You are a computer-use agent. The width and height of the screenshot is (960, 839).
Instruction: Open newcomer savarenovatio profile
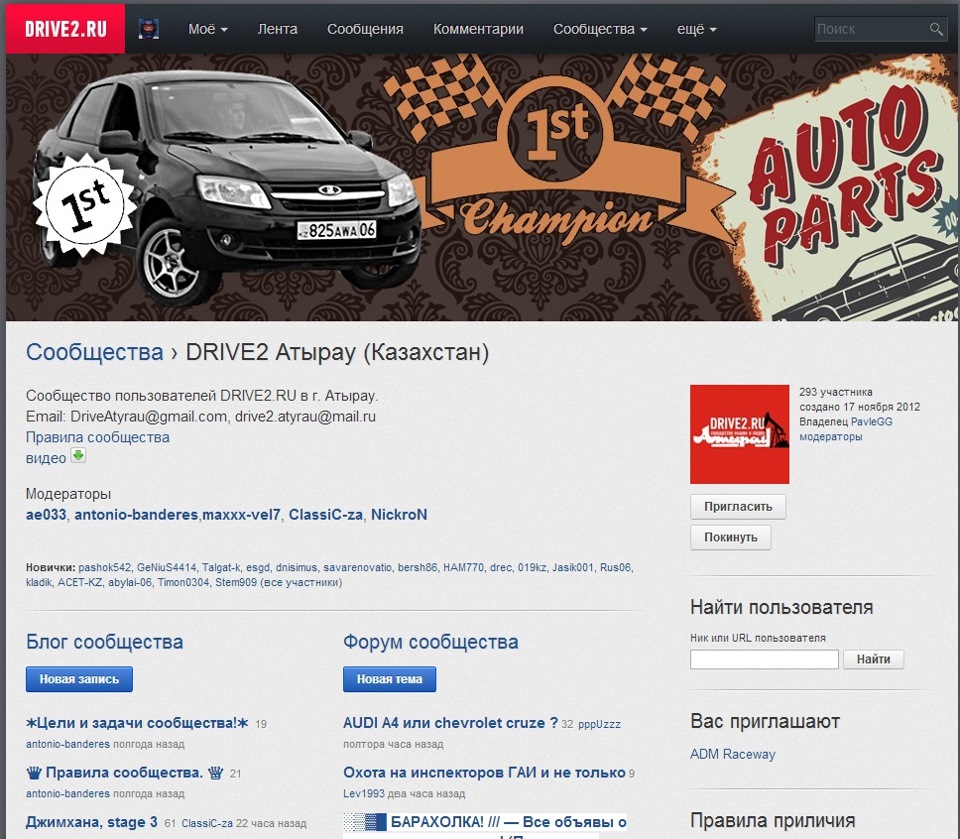click(x=358, y=567)
